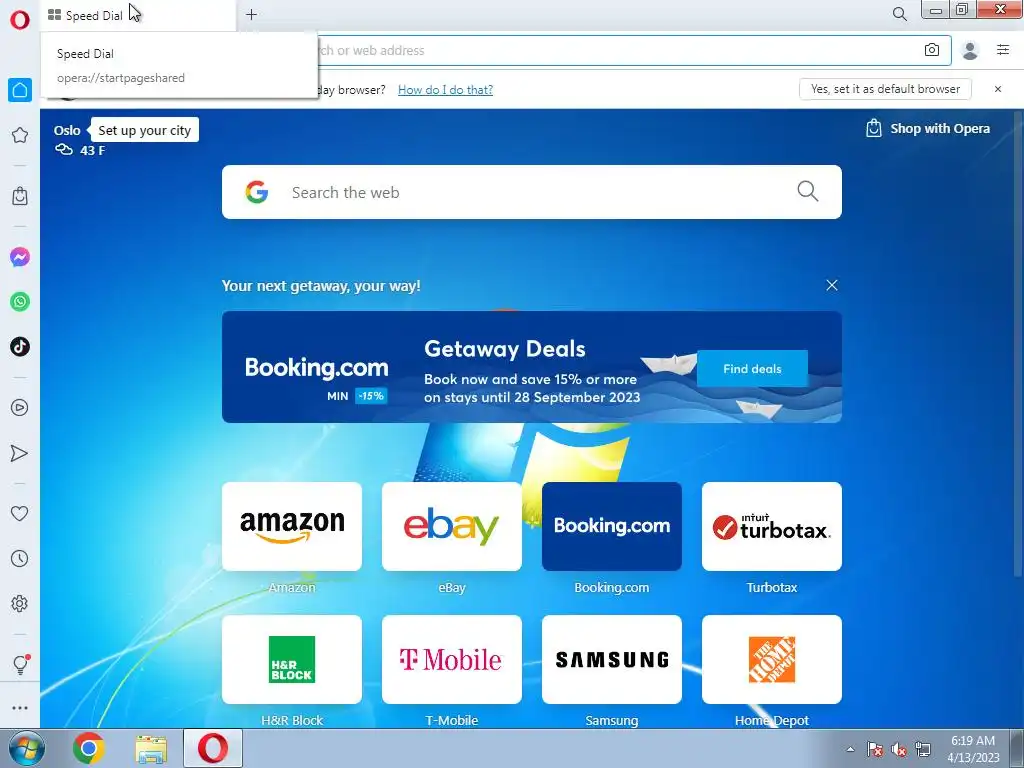Image resolution: width=1024 pixels, height=768 pixels.
Task: Open the sidebar three-dots setup menu
Action: click(x=20, y=708)
